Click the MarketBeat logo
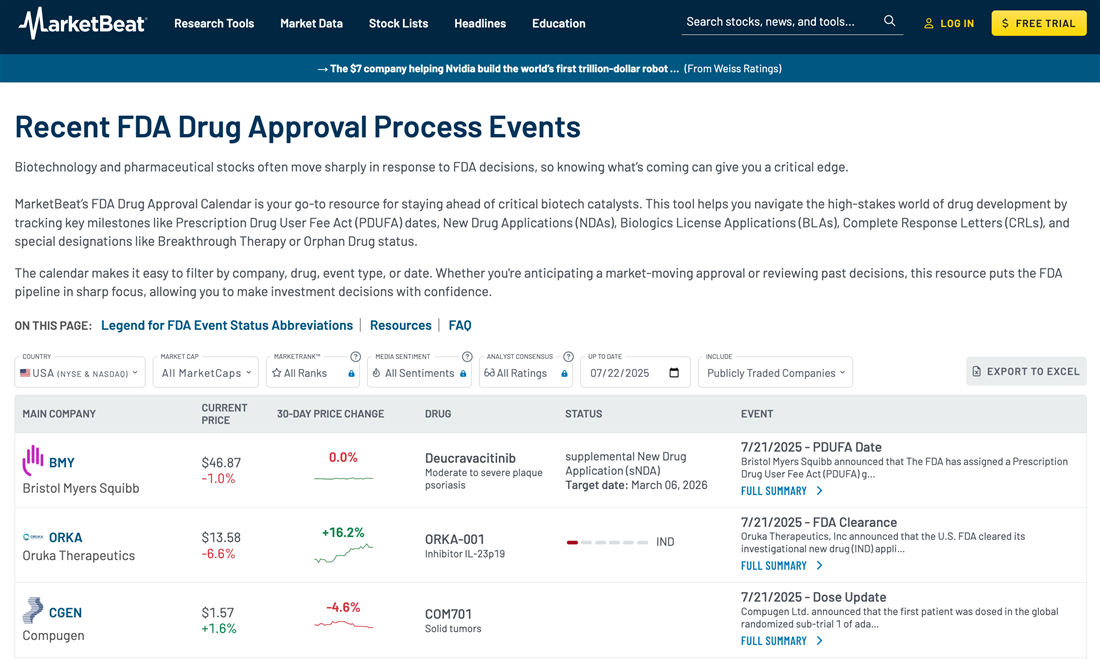 click(x=82, y=22)
